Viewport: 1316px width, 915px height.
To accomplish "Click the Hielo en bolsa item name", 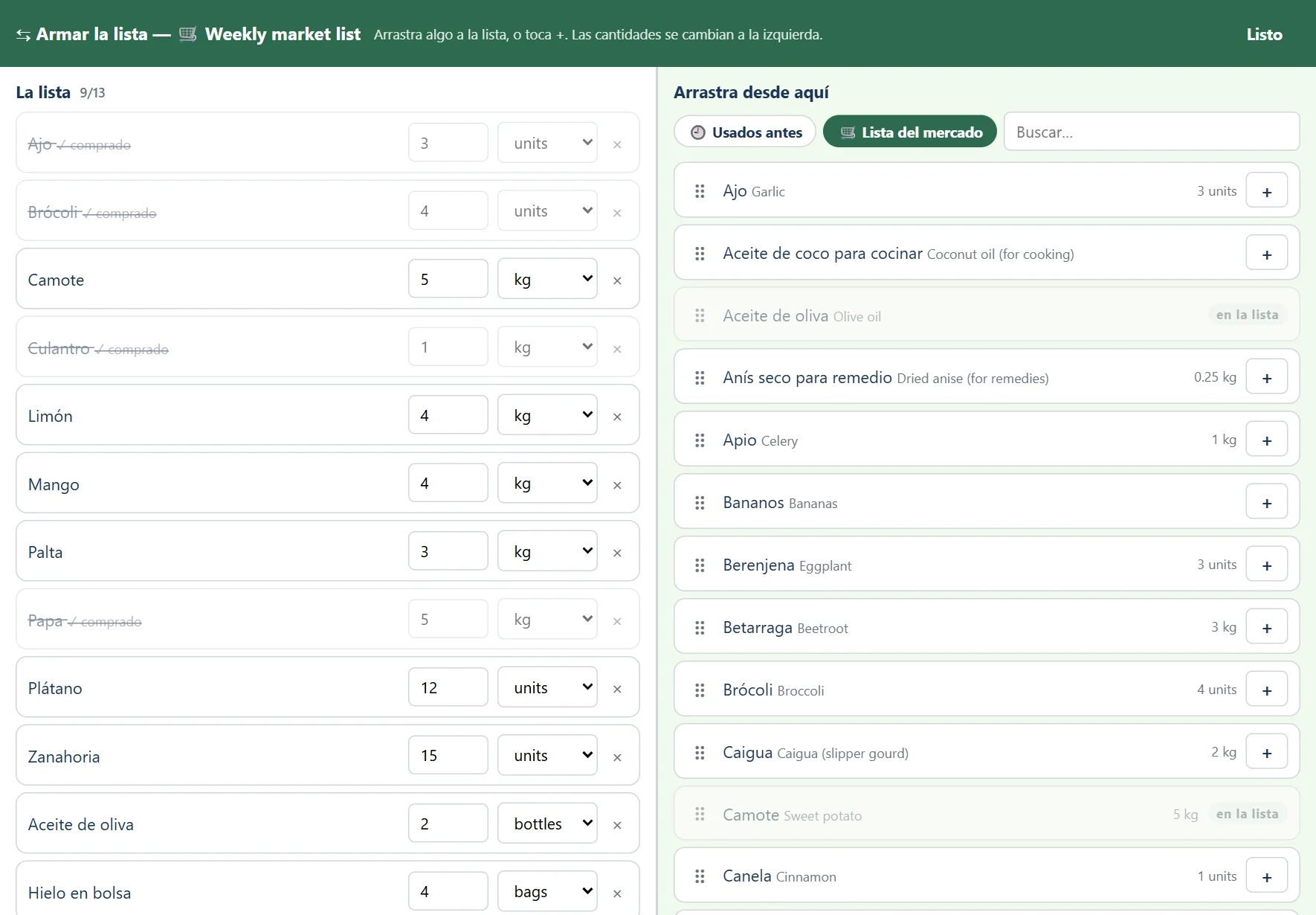I will 80,893.
